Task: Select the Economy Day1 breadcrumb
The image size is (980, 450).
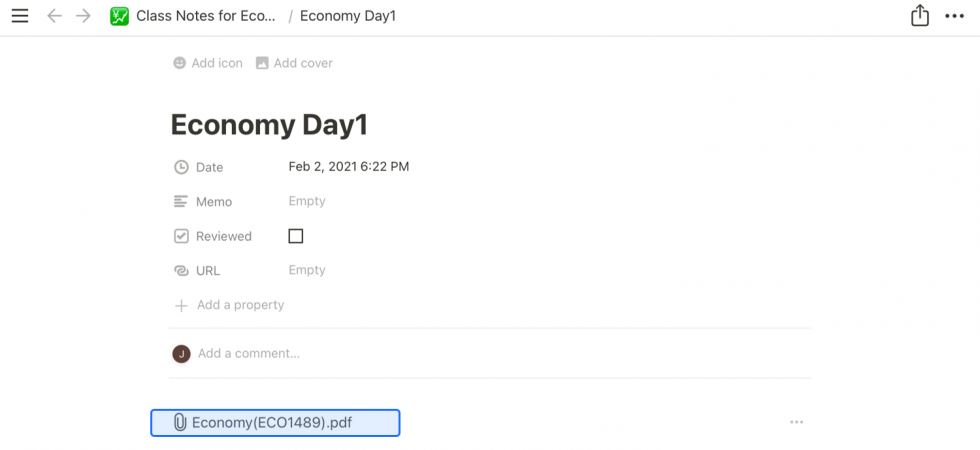Action: (347, 16)
